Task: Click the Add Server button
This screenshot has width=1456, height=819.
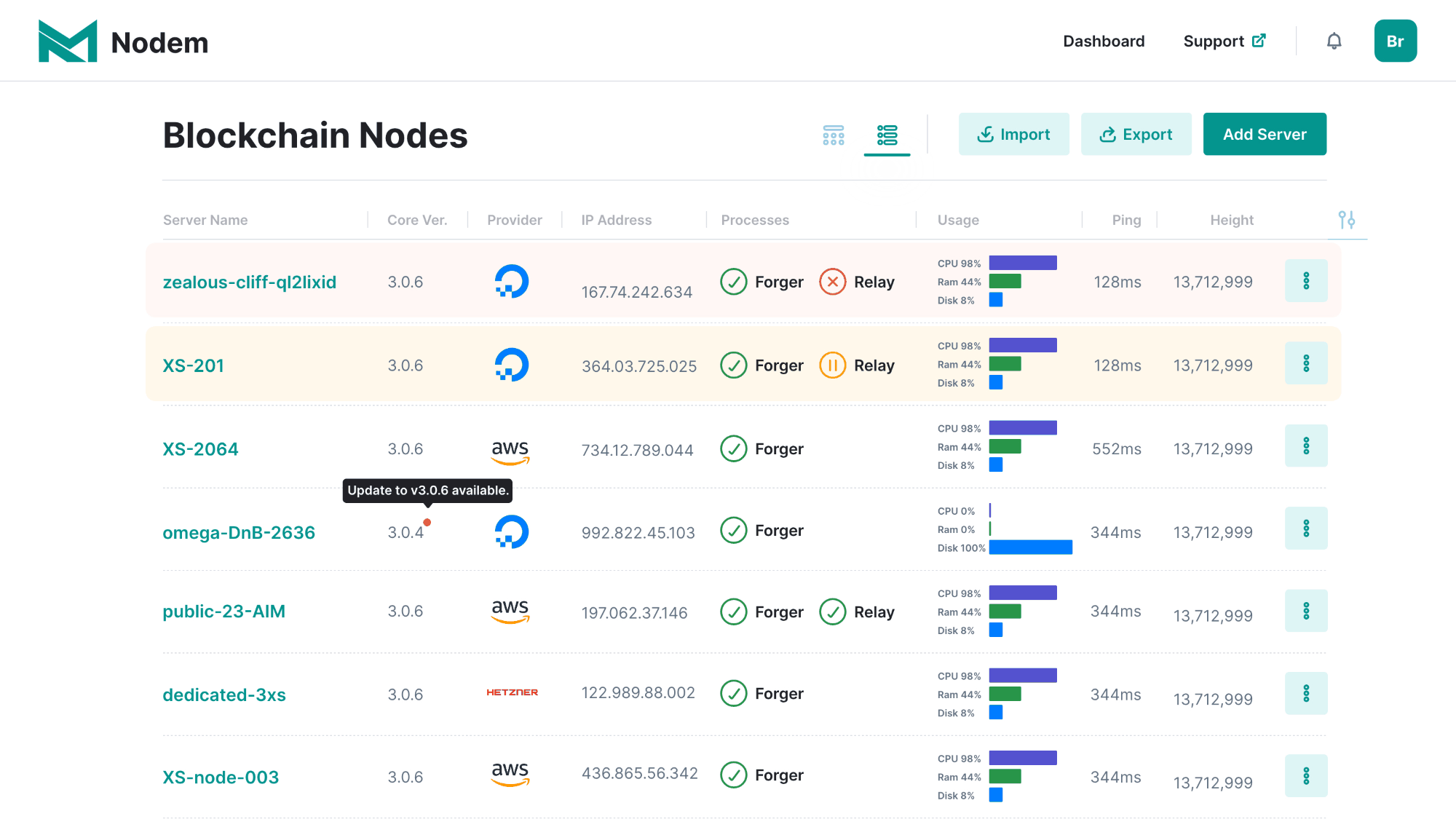Action: coord(1265,134)
